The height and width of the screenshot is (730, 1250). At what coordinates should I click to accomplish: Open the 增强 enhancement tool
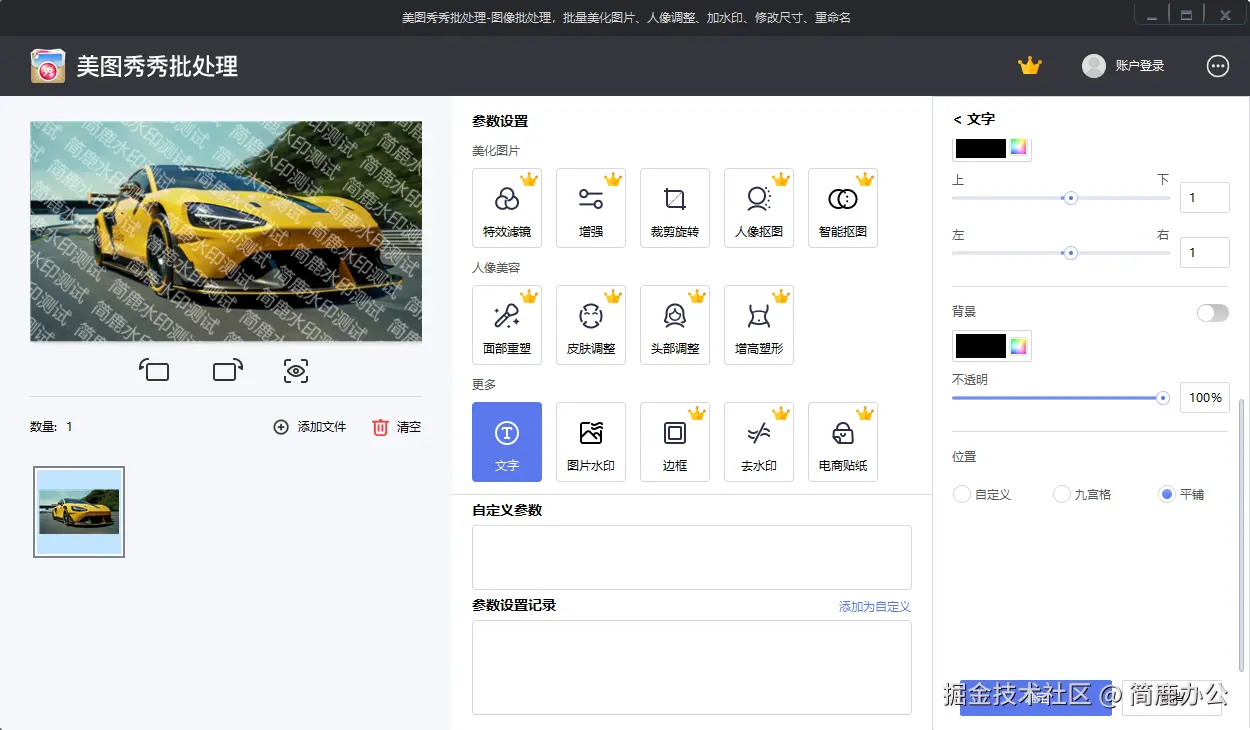point(591,207)
